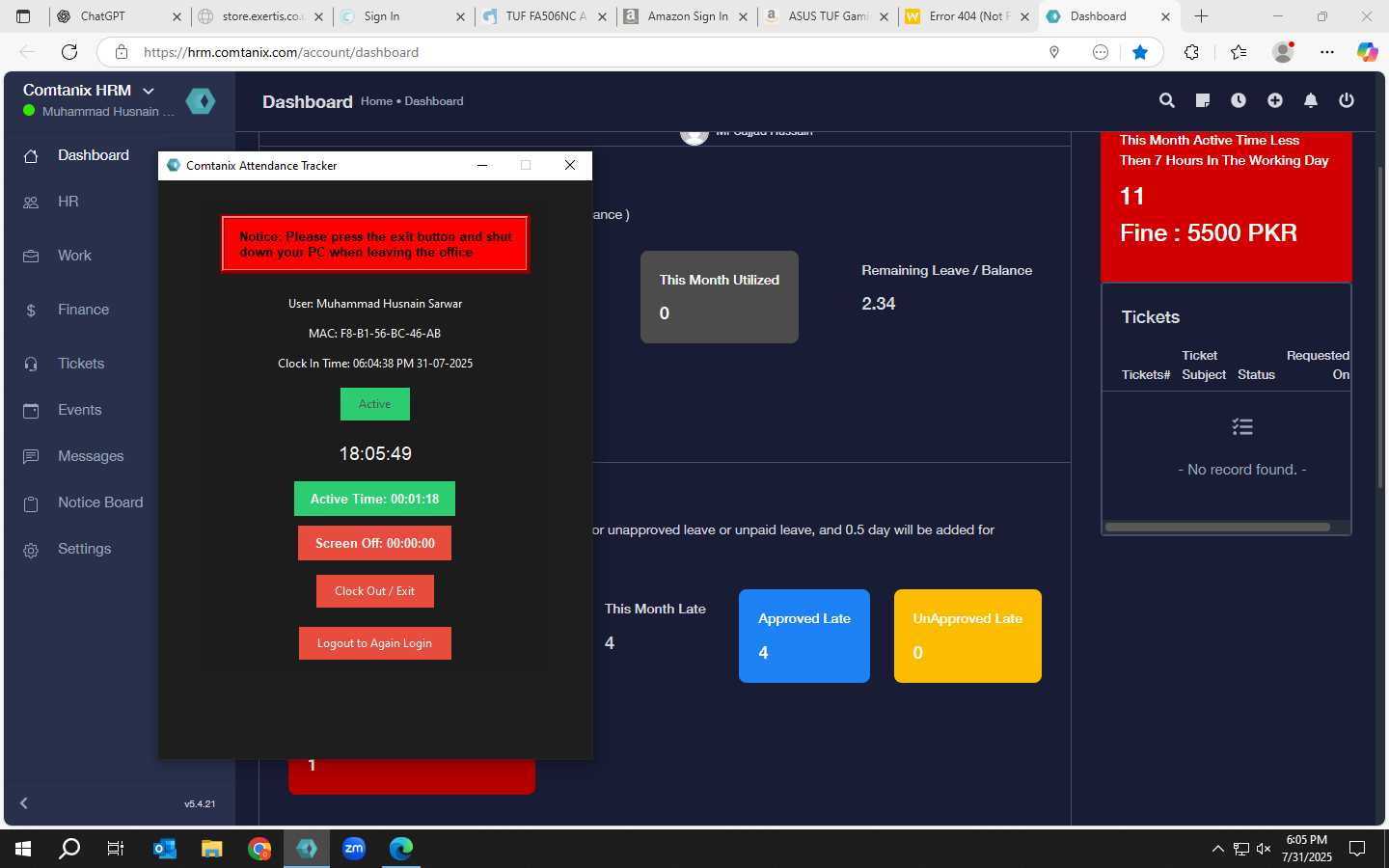
Task: Open the sticky note icon in the header
Action: pyautogui.click(x=1203, y=100)
